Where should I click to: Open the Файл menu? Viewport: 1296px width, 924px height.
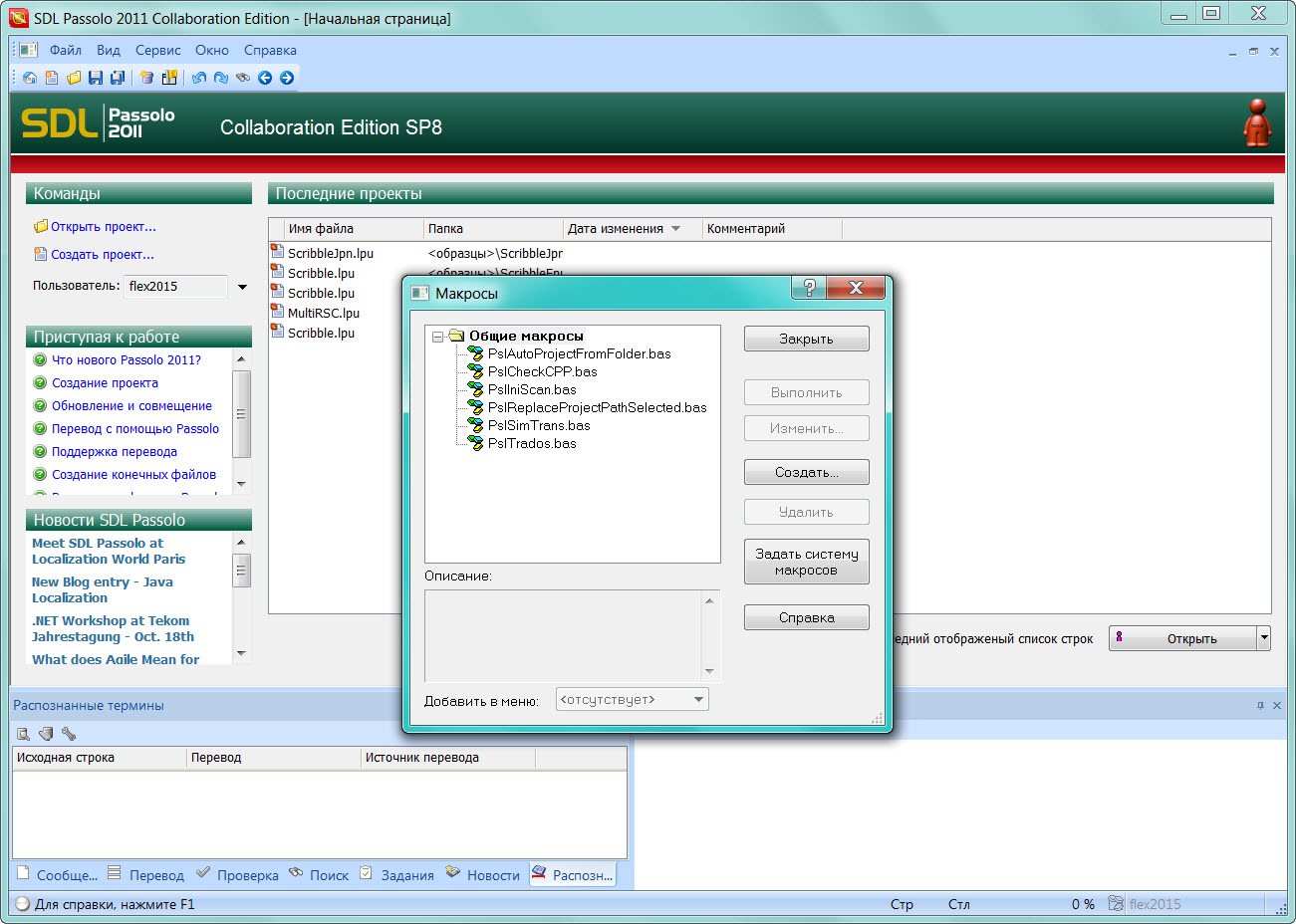coord(66,50)
